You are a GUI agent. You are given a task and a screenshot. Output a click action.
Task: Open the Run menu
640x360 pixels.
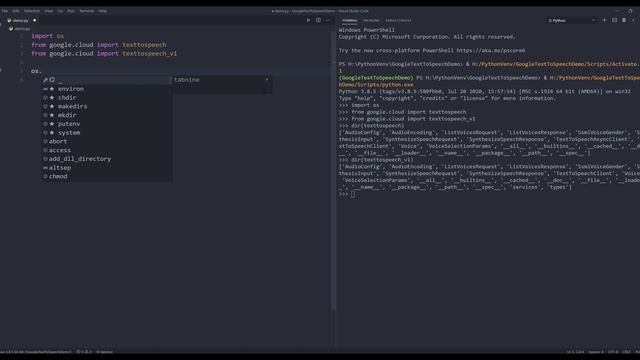71,11
